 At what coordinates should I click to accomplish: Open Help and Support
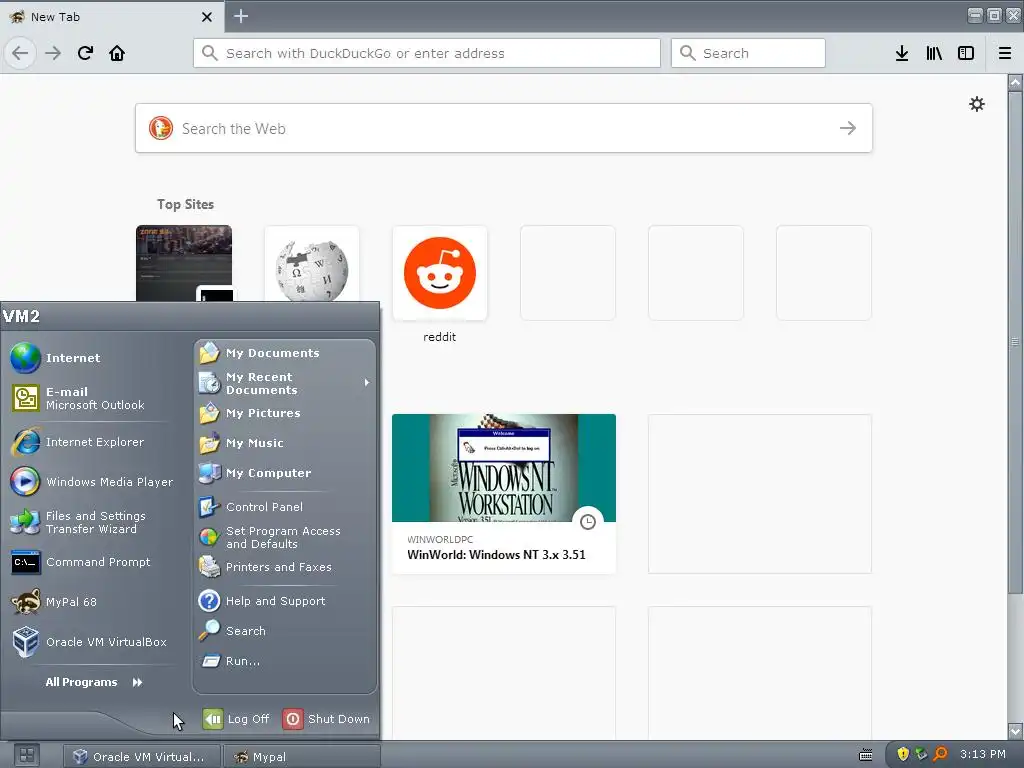285,601
